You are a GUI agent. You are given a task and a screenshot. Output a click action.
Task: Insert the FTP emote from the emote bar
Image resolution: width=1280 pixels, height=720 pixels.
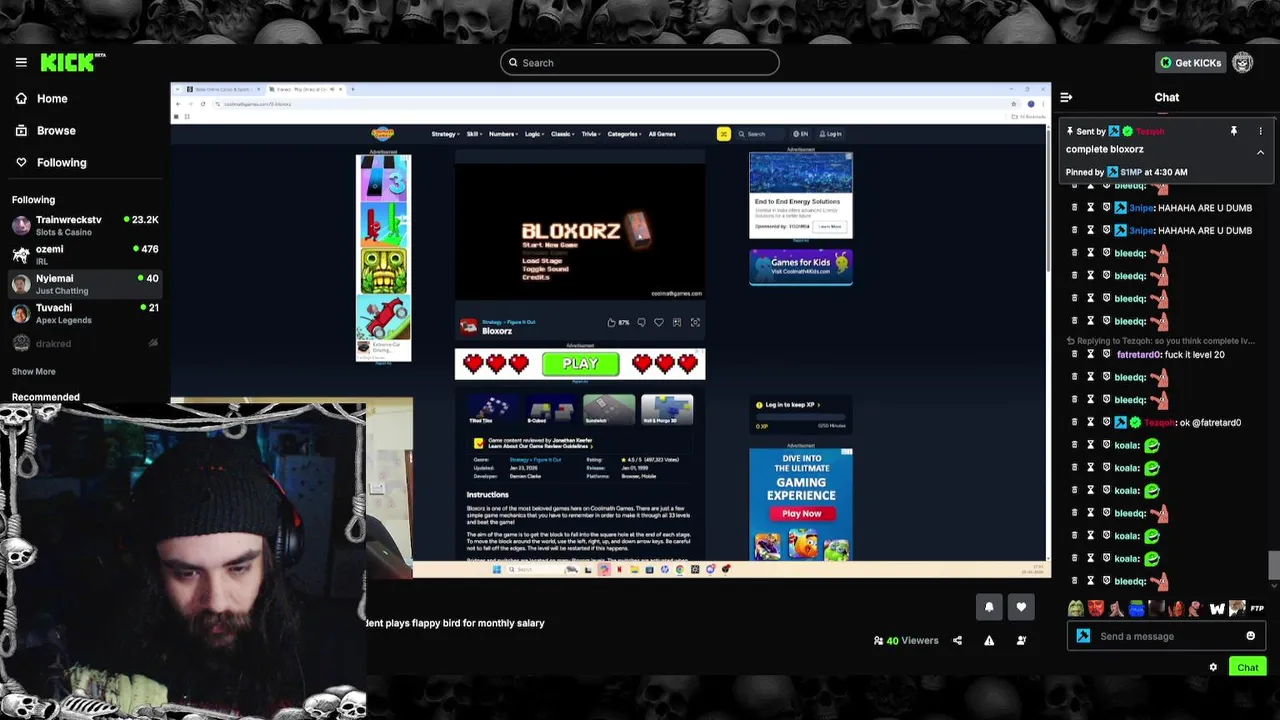(1257, 608)
